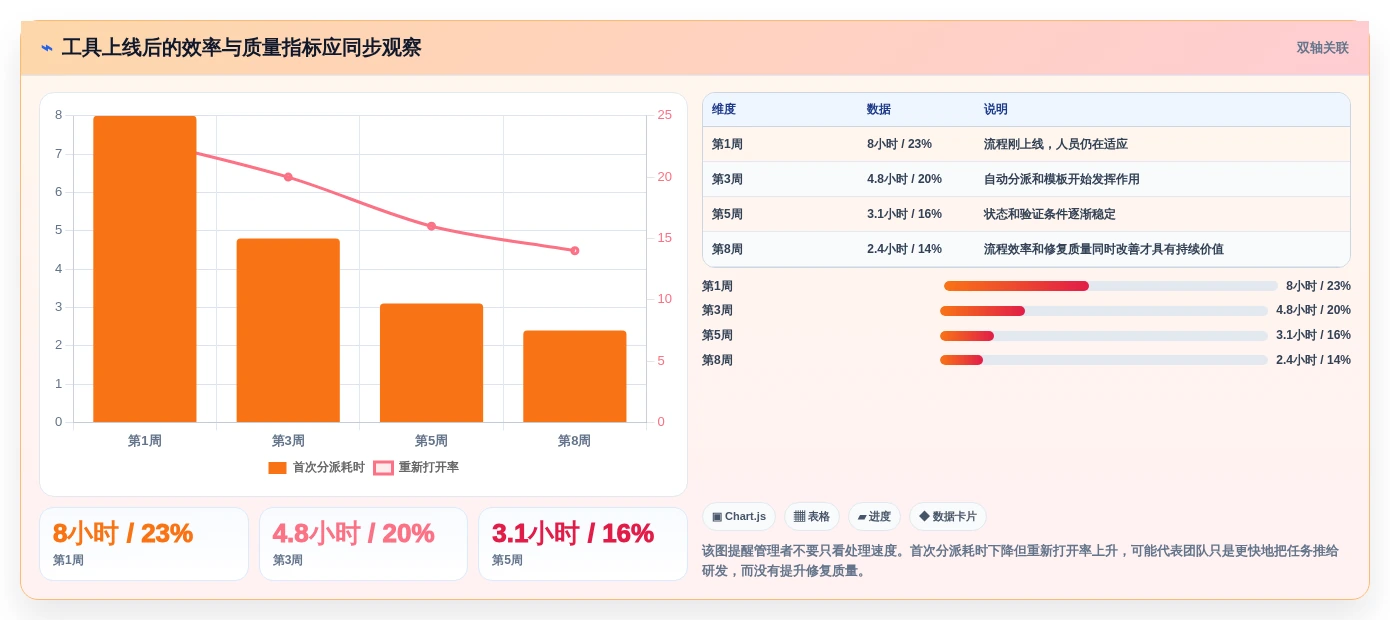Click the 第1周 x-axis label
The width and height of the screenshot is (1390, 620).
pos(145,441)
